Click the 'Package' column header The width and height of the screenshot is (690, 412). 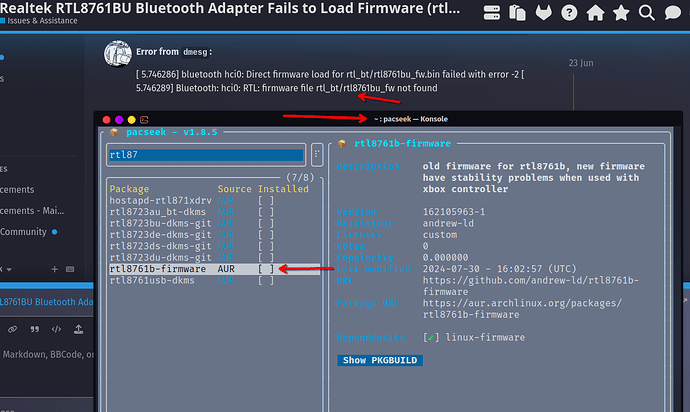(x=129, y=189)
